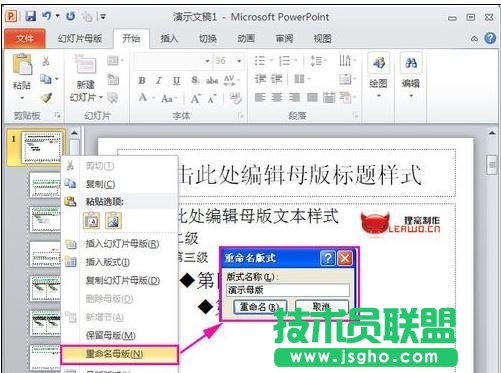Click the 版式名称 input field
The width and height of the screenshot is (501, 373).
(288, 290)
